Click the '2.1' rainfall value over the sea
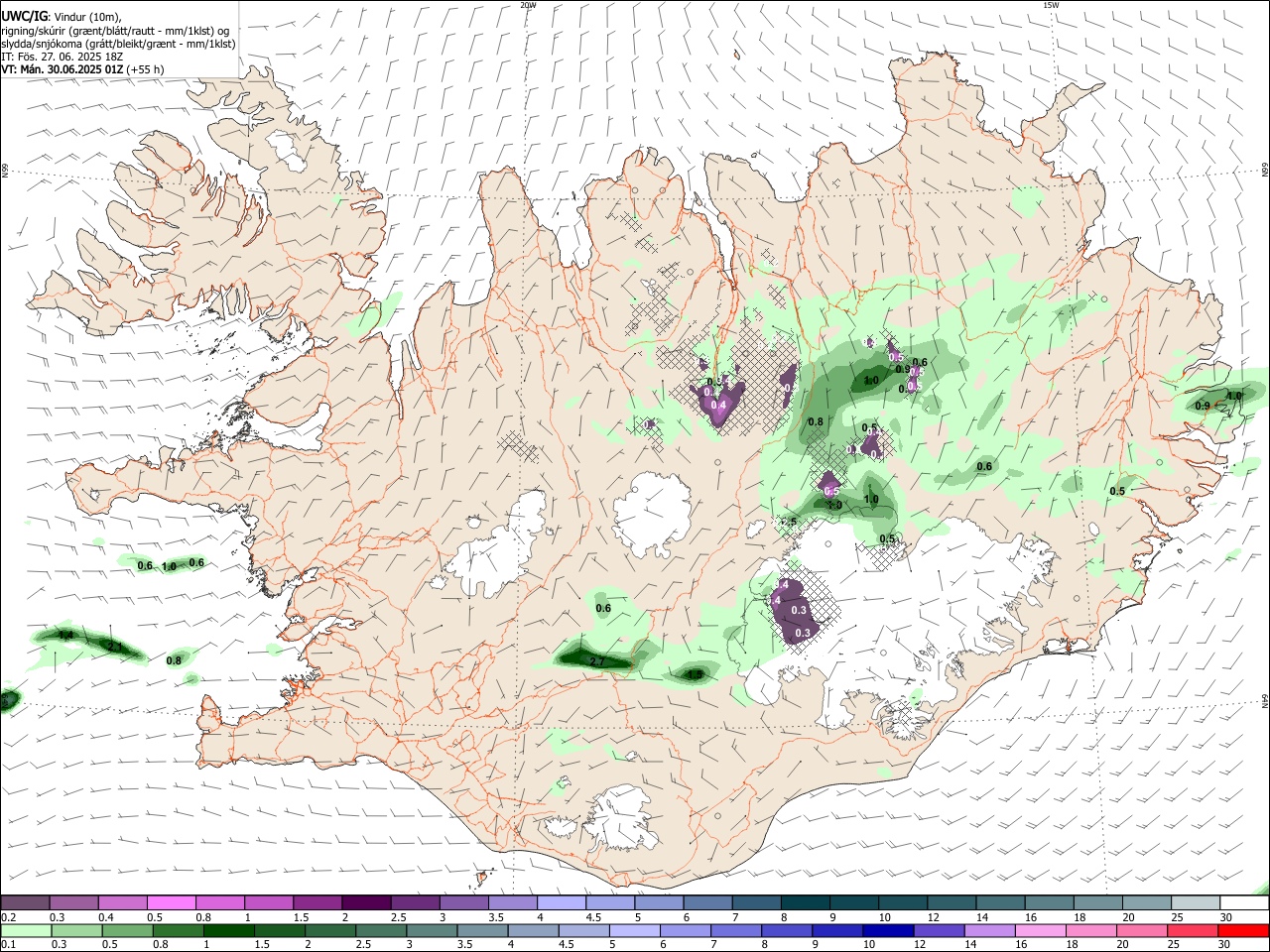The height and width of the screenshot is (952, 1270). [115, 647]
